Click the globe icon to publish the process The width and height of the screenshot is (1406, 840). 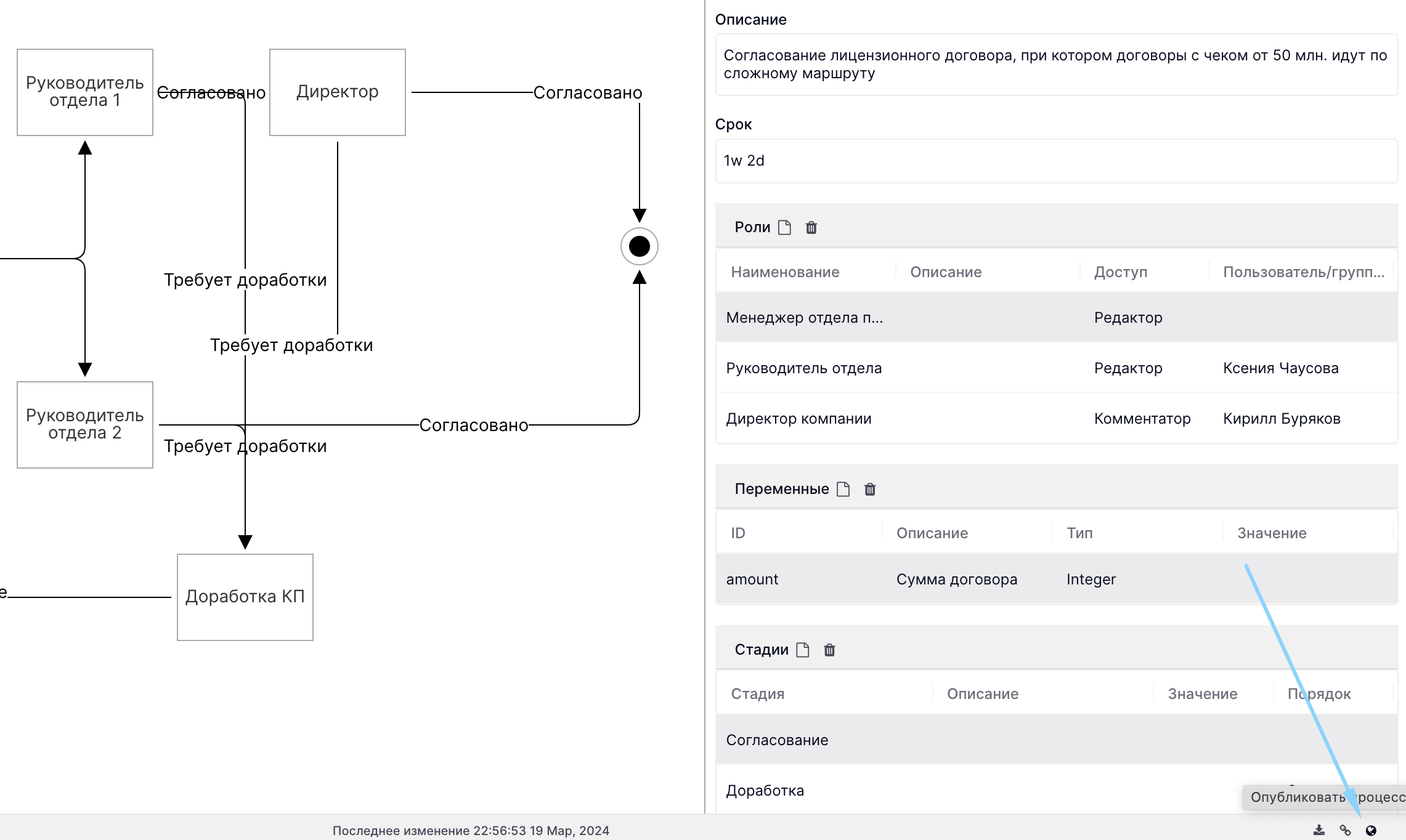1371,831
